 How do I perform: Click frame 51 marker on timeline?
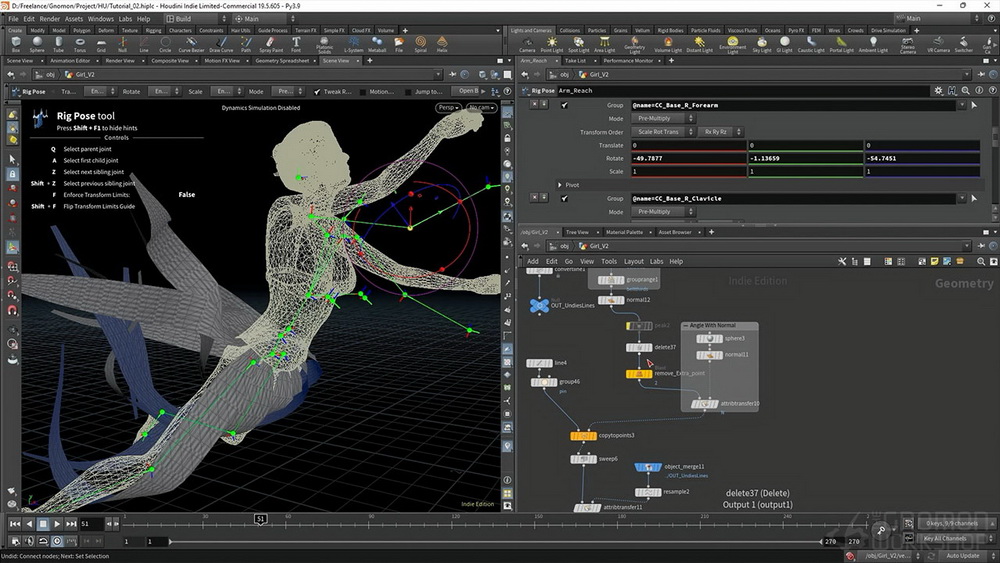[x=260, y=519]
